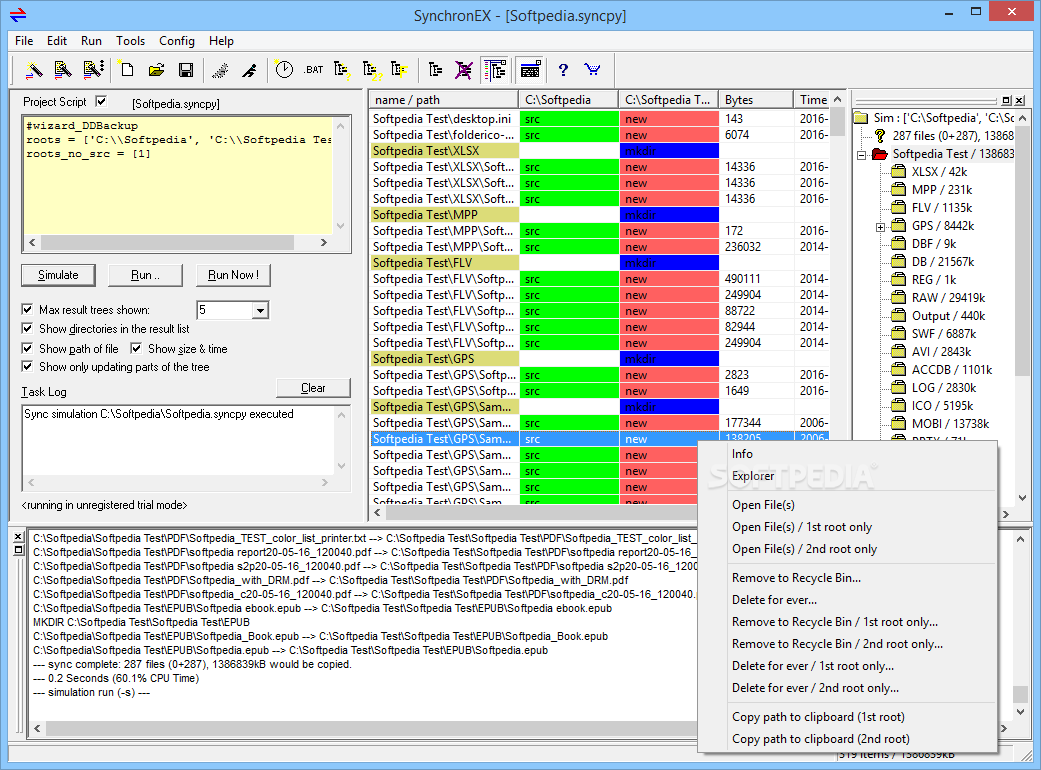This screenshot has width=1041, height=770.
Task: Click the shopping cart purchase icon
Action: click(592, 70)
